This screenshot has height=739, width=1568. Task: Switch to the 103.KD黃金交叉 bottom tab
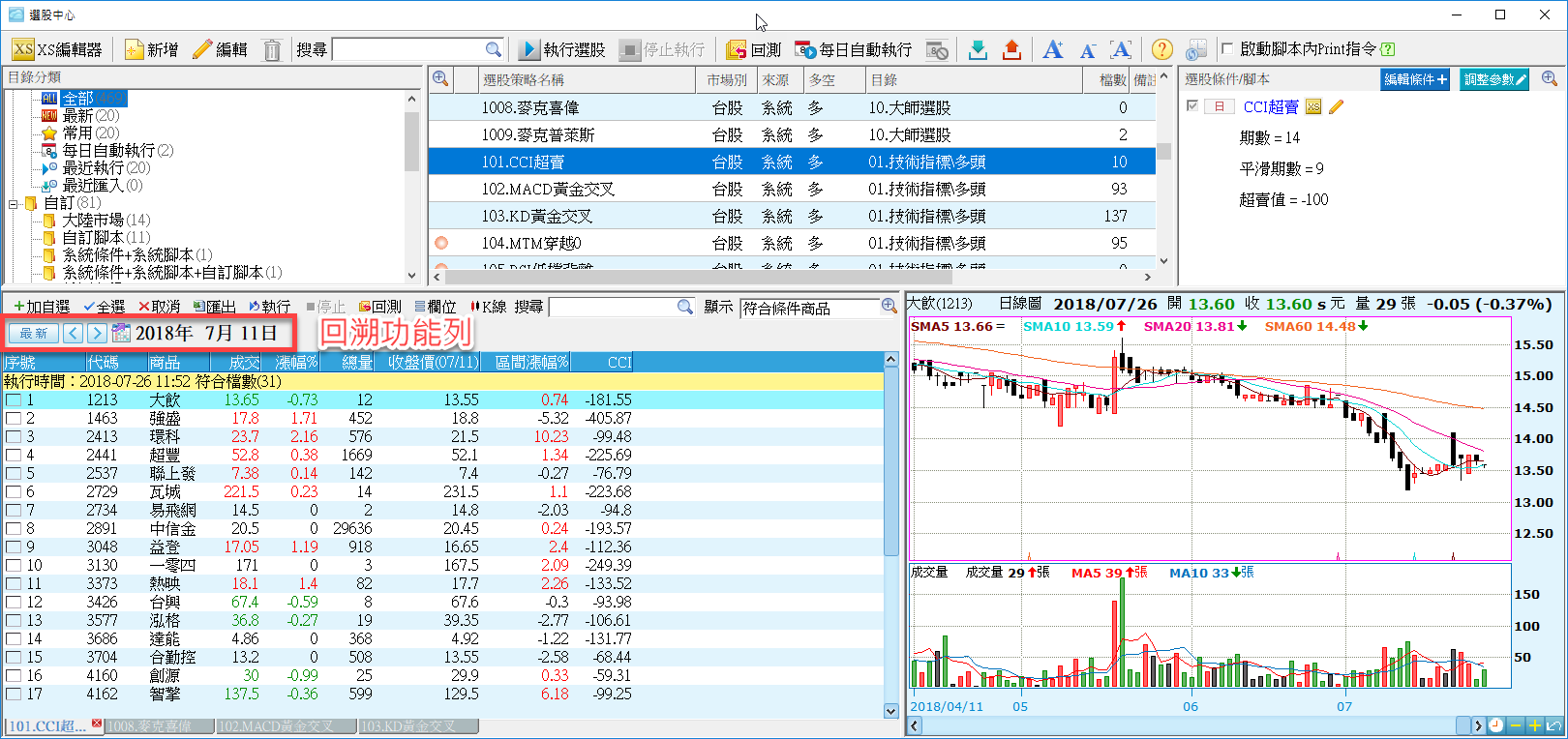tap(407, 725)
